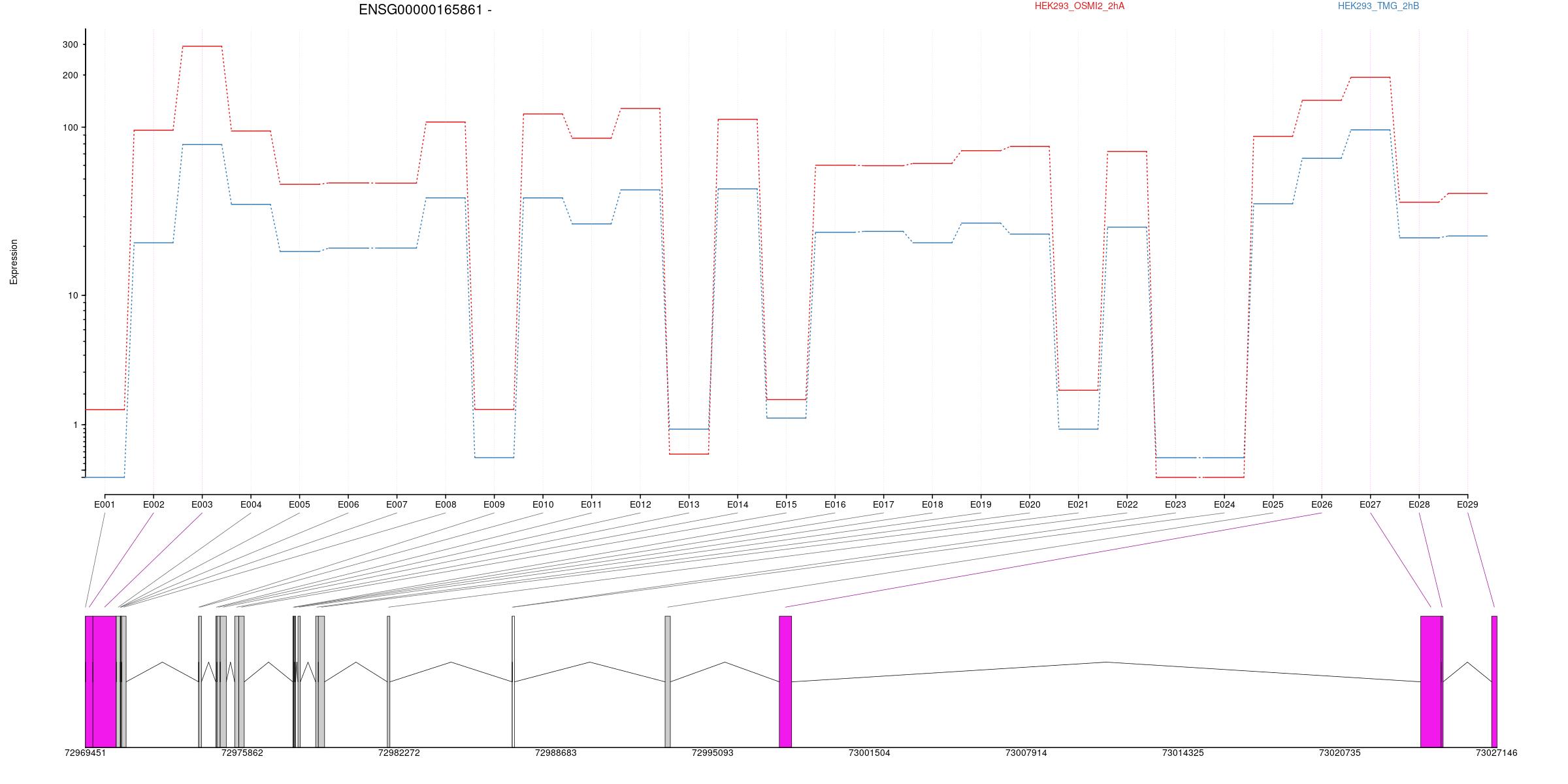Screen dimensions: 1568x784
Task: Click the 200 y-axis tick label
Action: (70, 75)
